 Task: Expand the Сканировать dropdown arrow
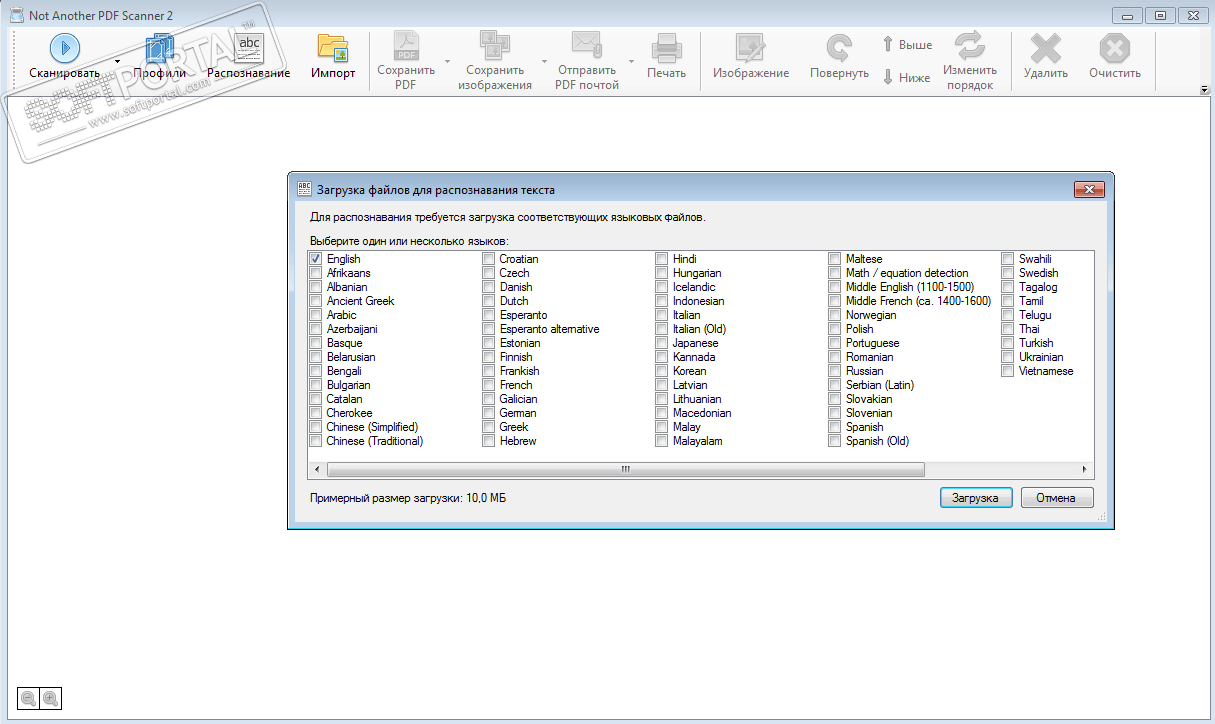tap(117, 61)
